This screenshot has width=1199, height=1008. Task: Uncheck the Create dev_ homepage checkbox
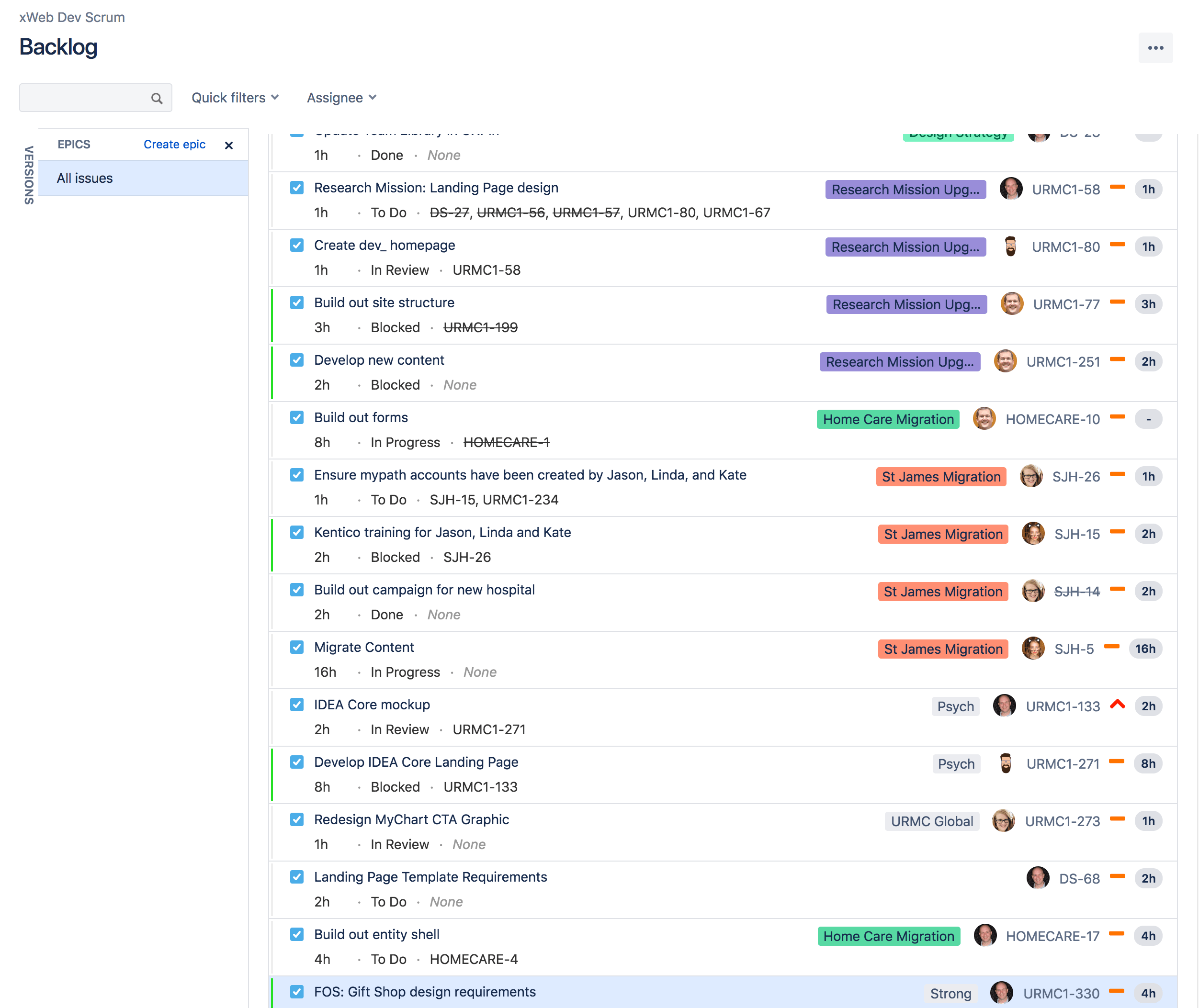click(x=297, y=245)
